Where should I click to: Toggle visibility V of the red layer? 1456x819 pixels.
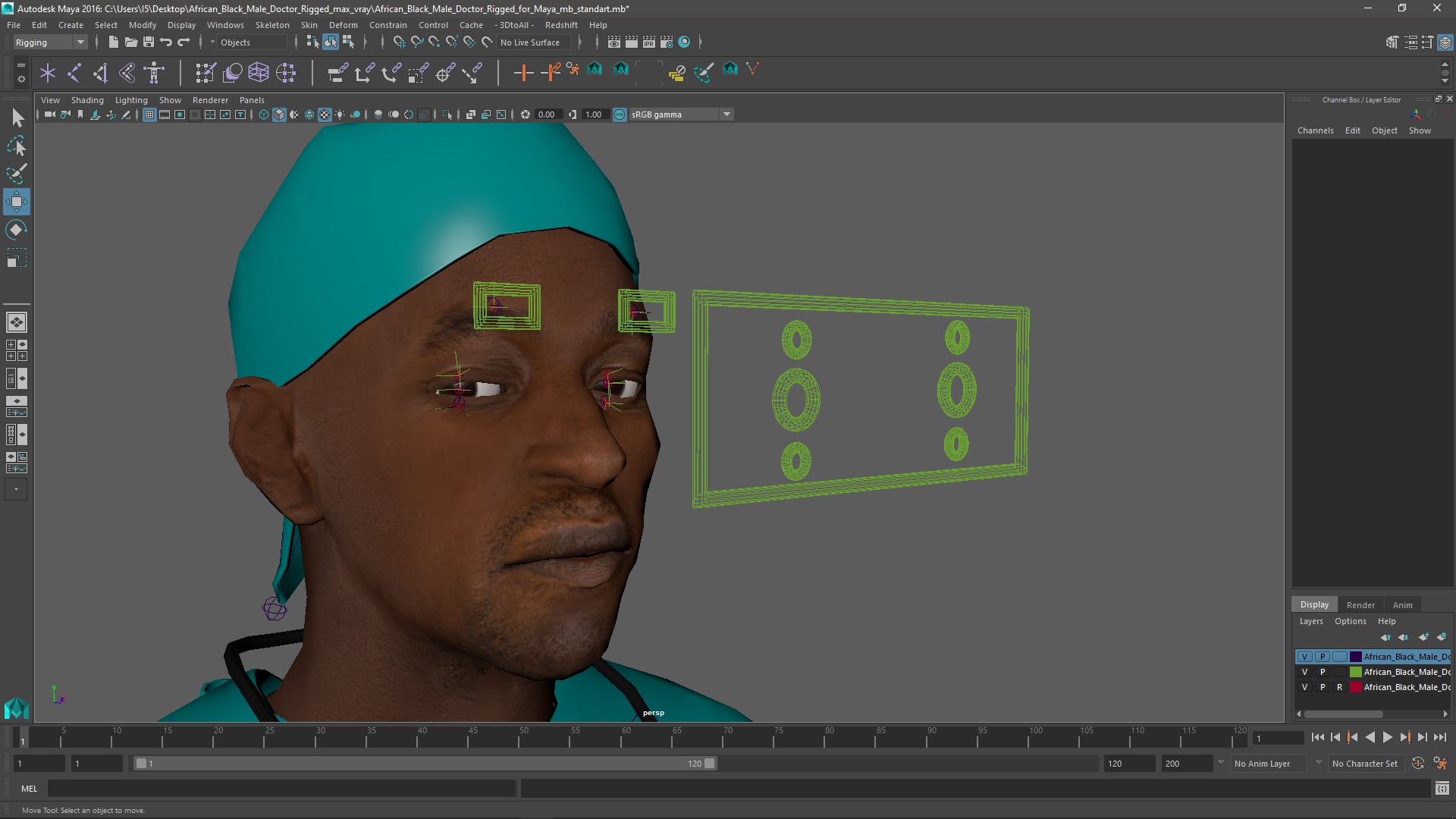(1304, 687)
